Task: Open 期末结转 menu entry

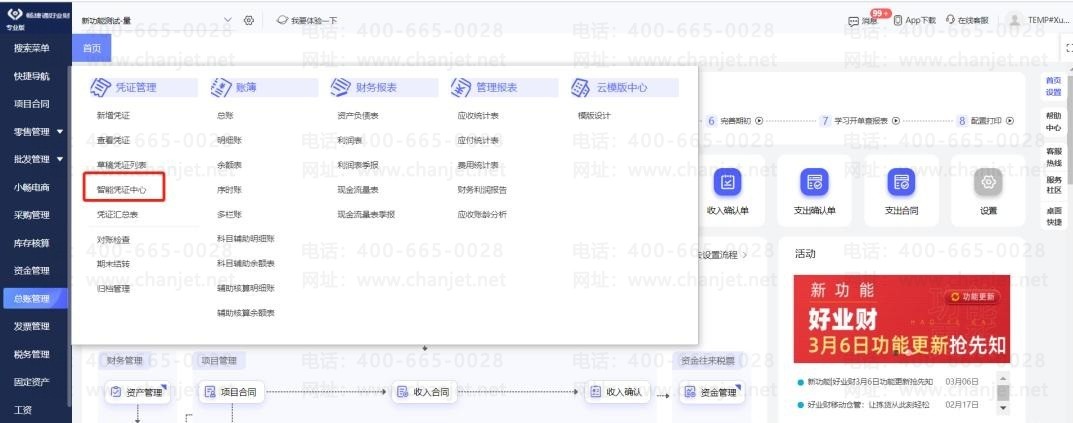Action: pyautogui.click(x=113, y=264)
